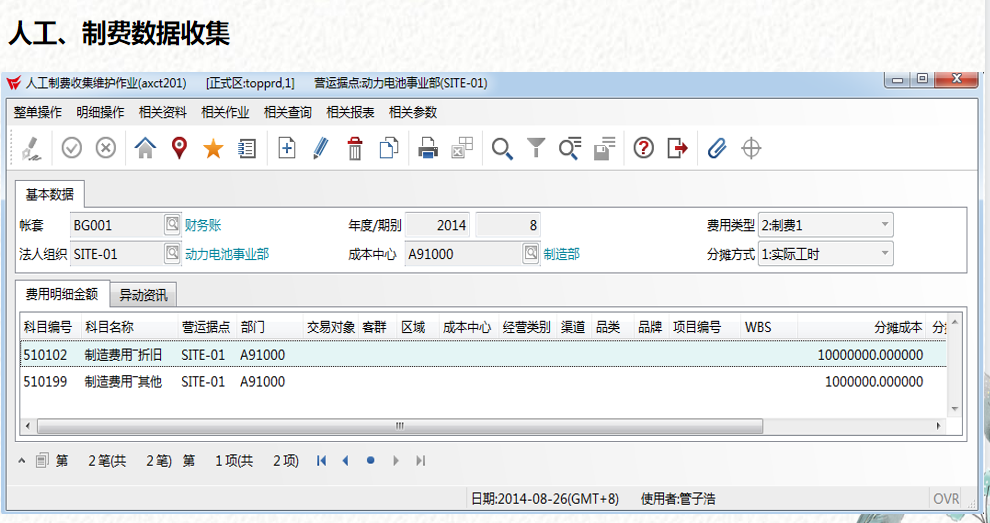Click the current record dot button

coord(371,460)
